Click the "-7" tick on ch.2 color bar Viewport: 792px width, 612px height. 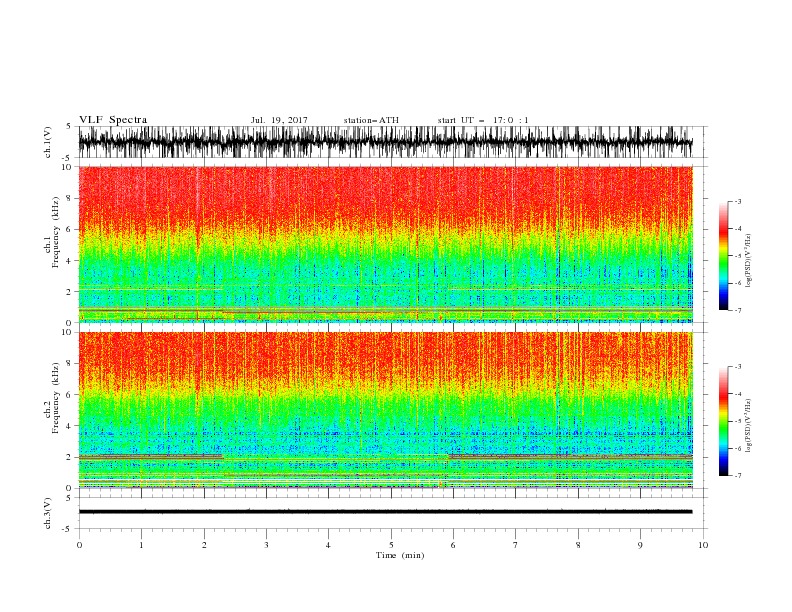(x=738, y=476)
